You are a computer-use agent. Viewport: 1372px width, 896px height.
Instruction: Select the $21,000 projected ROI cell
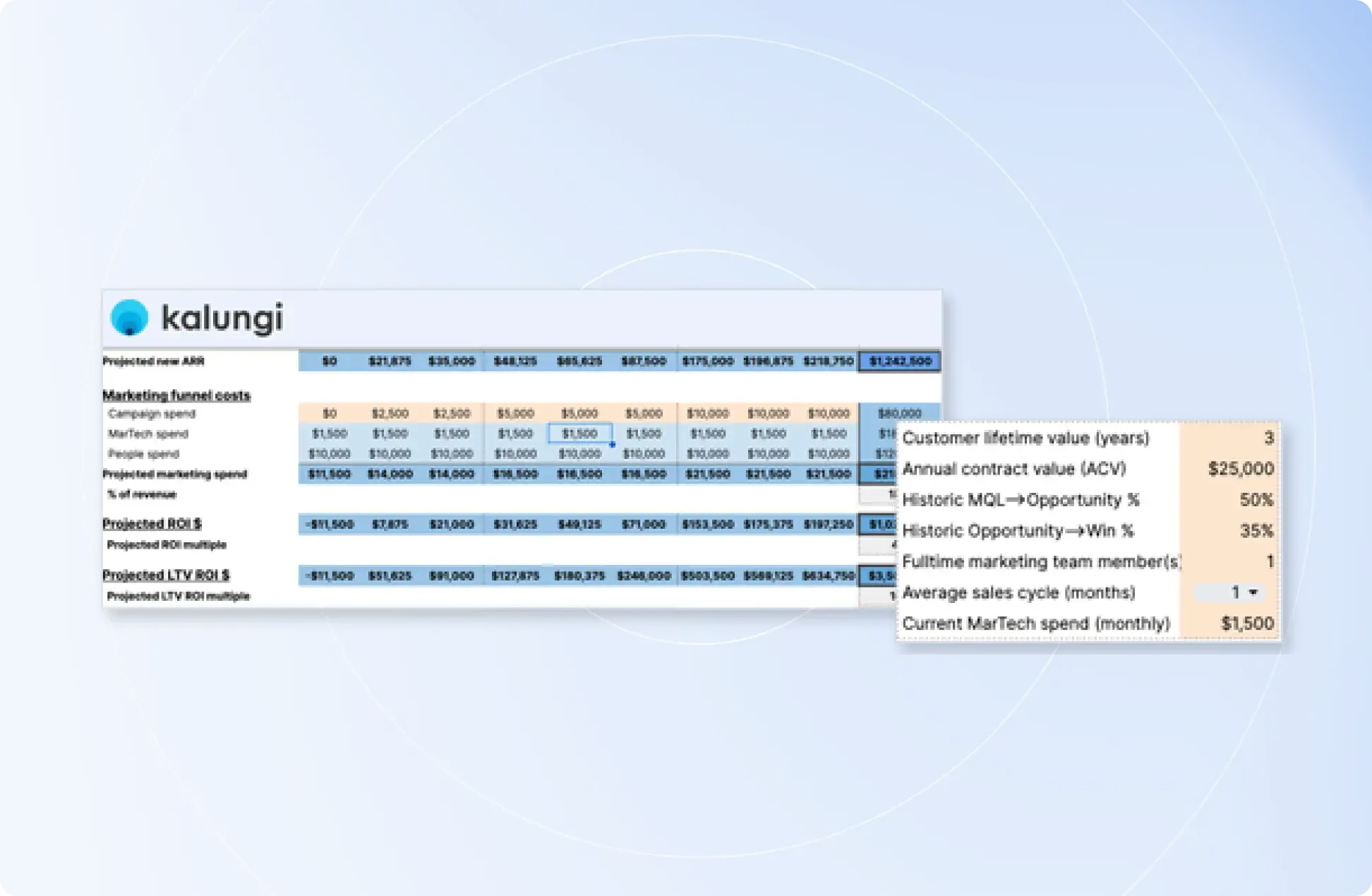pos(452,524)
